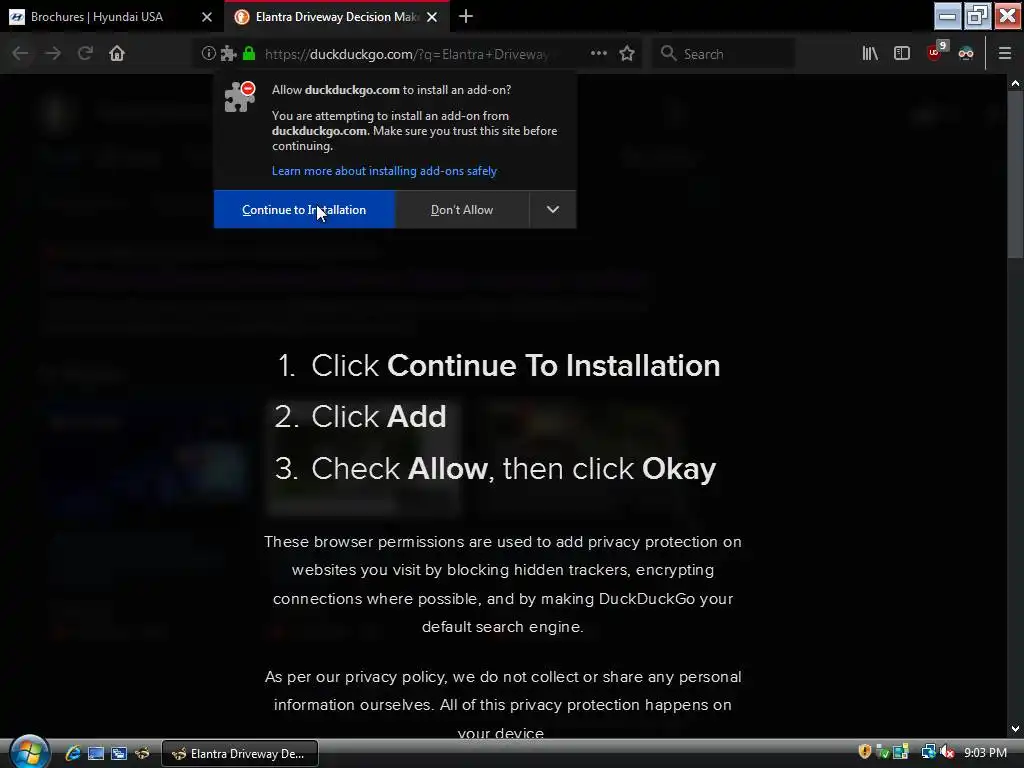The image size is (1024, 768).
Task: Close the Elantra Driveway Decision Maker tab
Action: coord(432,17)
